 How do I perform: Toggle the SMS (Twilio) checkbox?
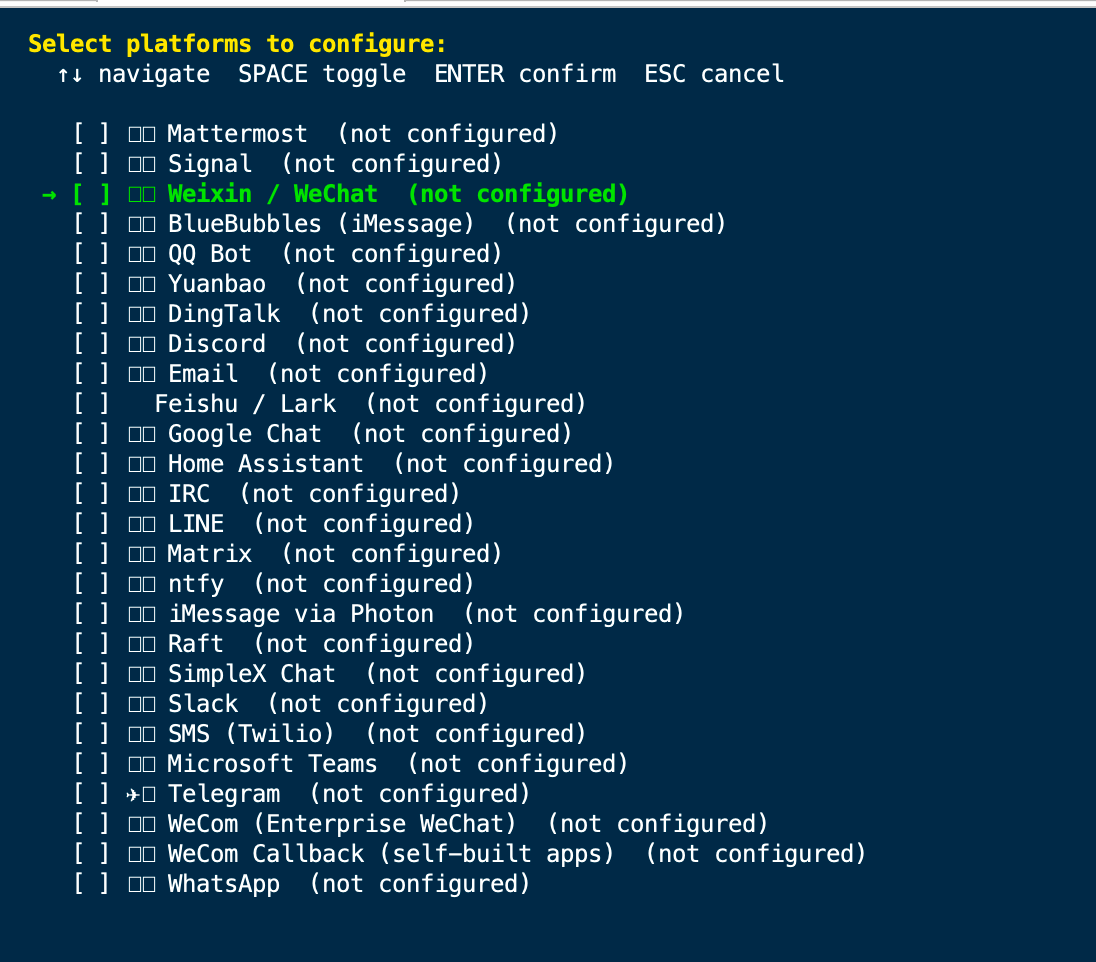pyautogui.click(x=92, y=733)
